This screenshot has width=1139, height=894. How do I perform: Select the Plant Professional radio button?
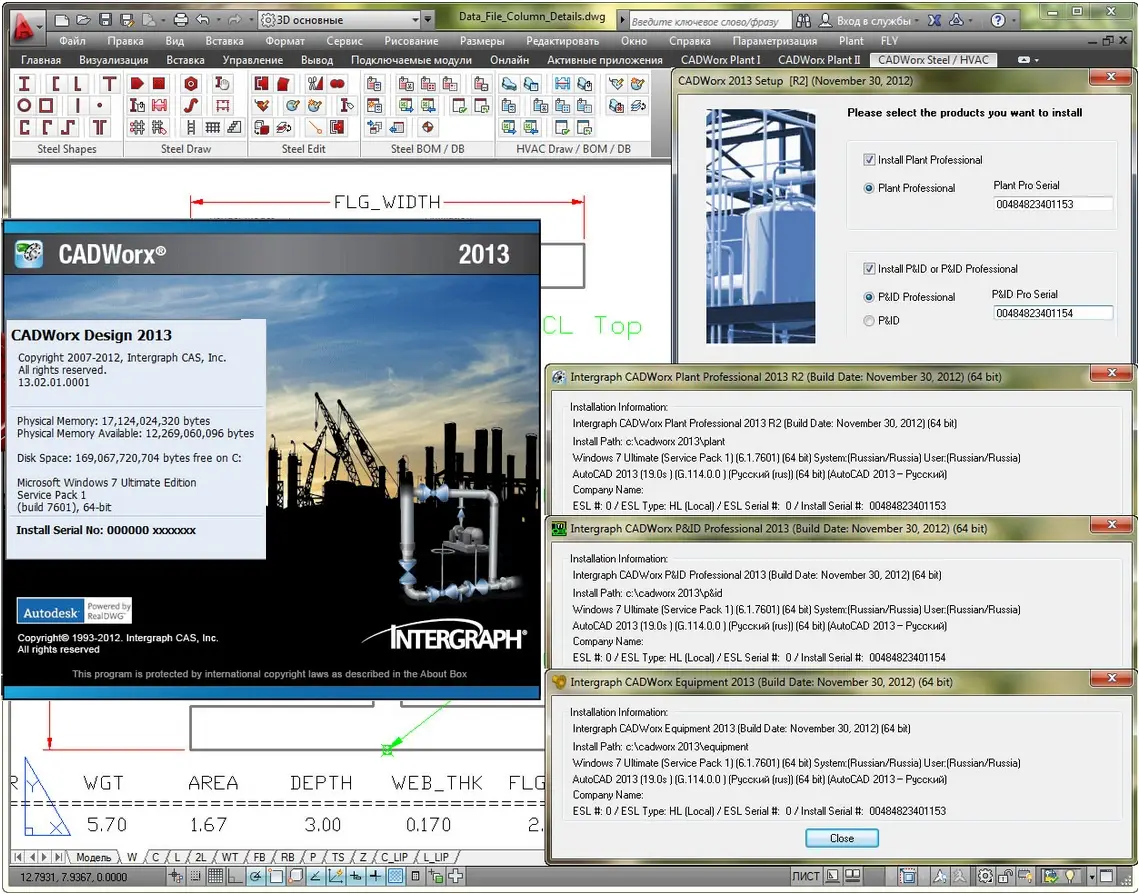(x=869, y=188)
